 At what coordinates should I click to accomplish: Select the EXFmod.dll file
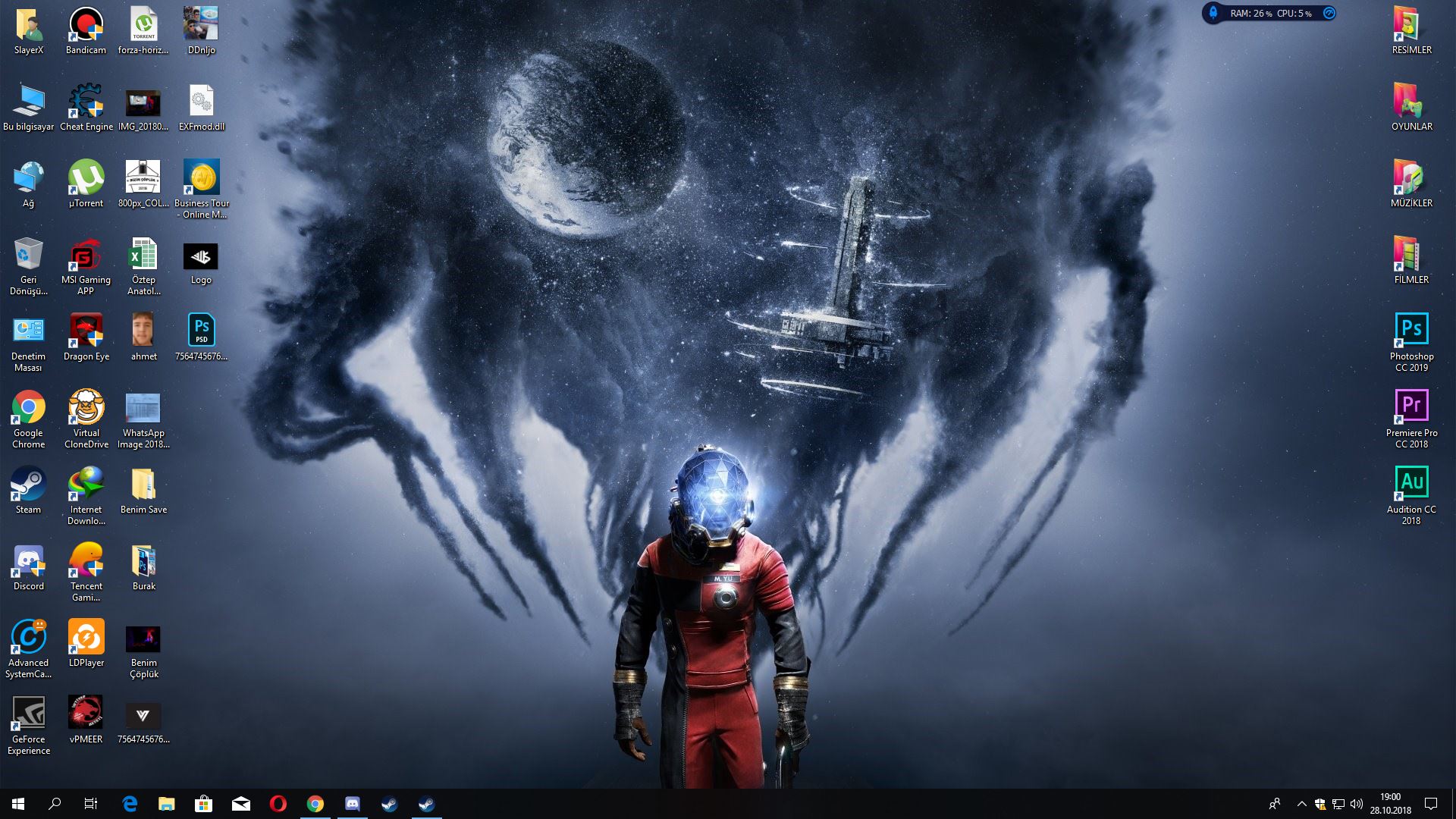201,107
